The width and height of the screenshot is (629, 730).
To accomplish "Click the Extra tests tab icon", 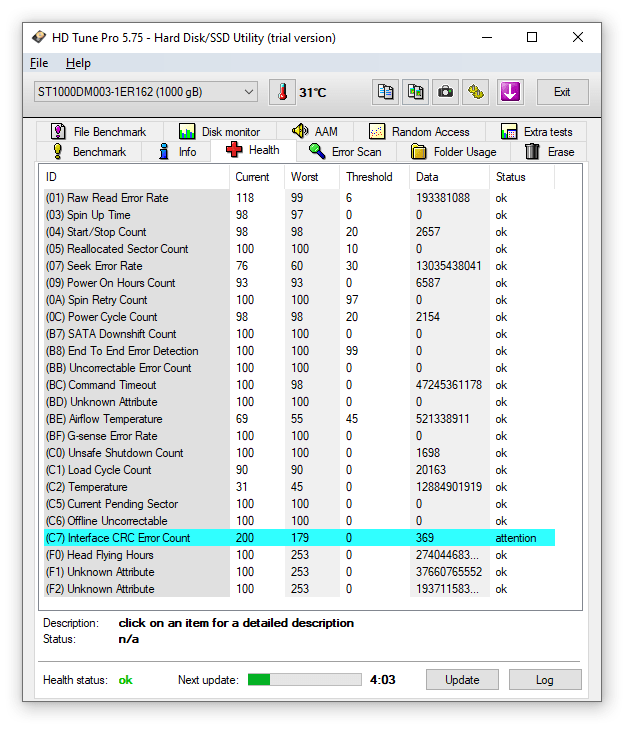I will [509, 132].
